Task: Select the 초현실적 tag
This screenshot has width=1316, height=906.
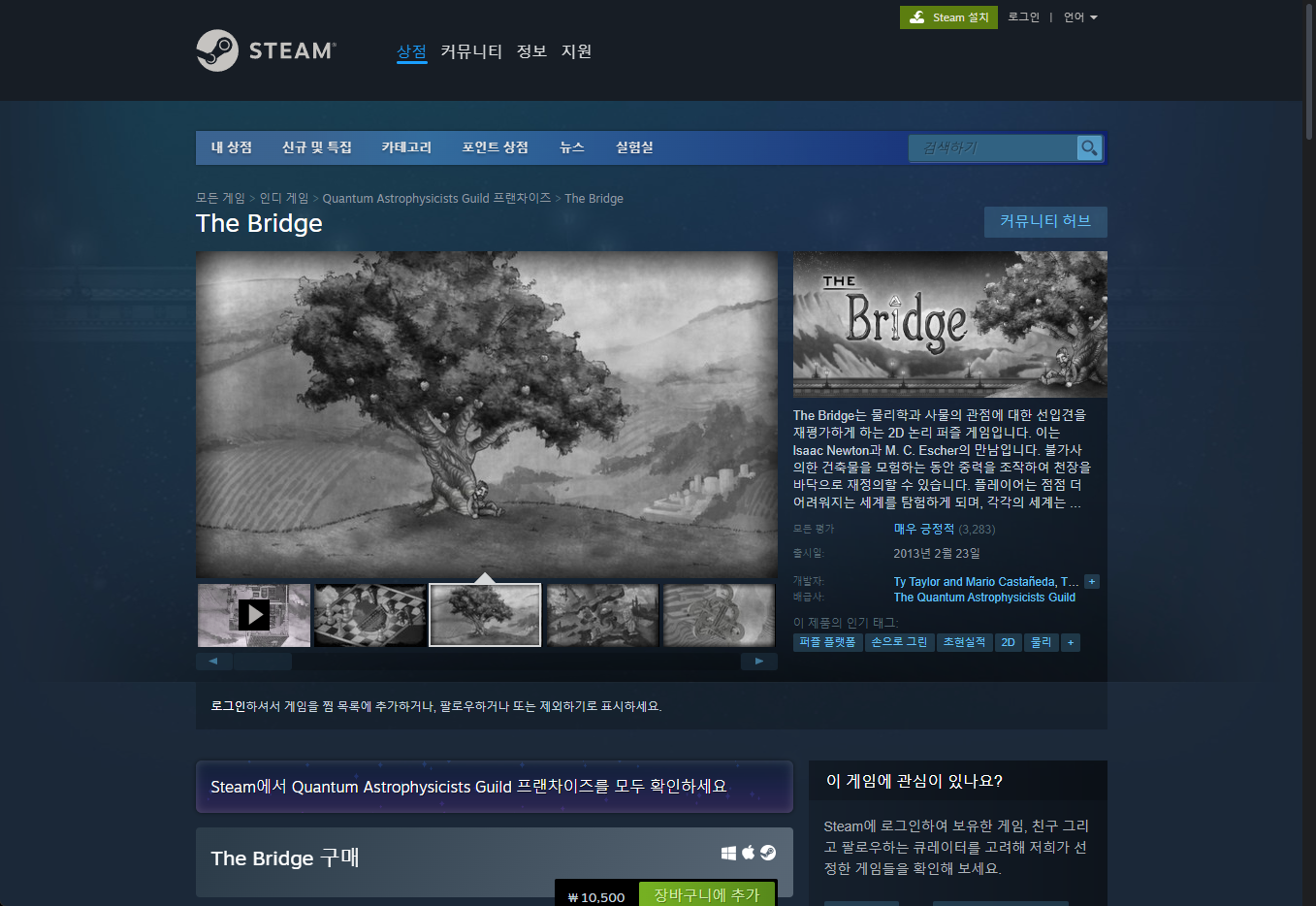Action: pyautogui.click(x=964, y=642)
